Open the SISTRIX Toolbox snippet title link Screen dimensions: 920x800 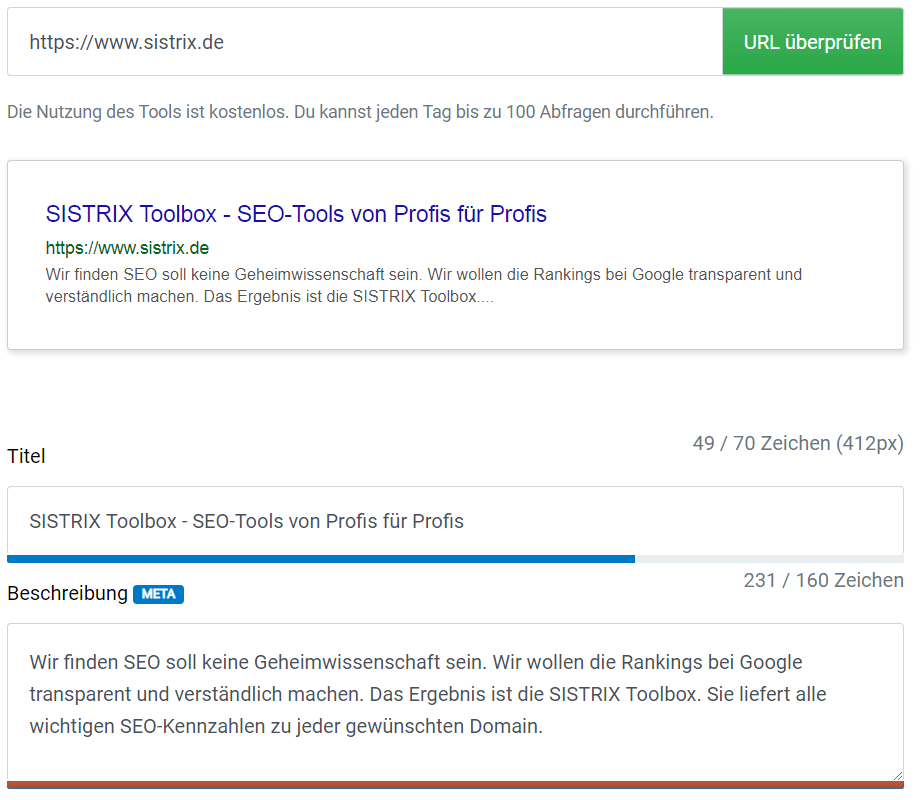point(296,214)
